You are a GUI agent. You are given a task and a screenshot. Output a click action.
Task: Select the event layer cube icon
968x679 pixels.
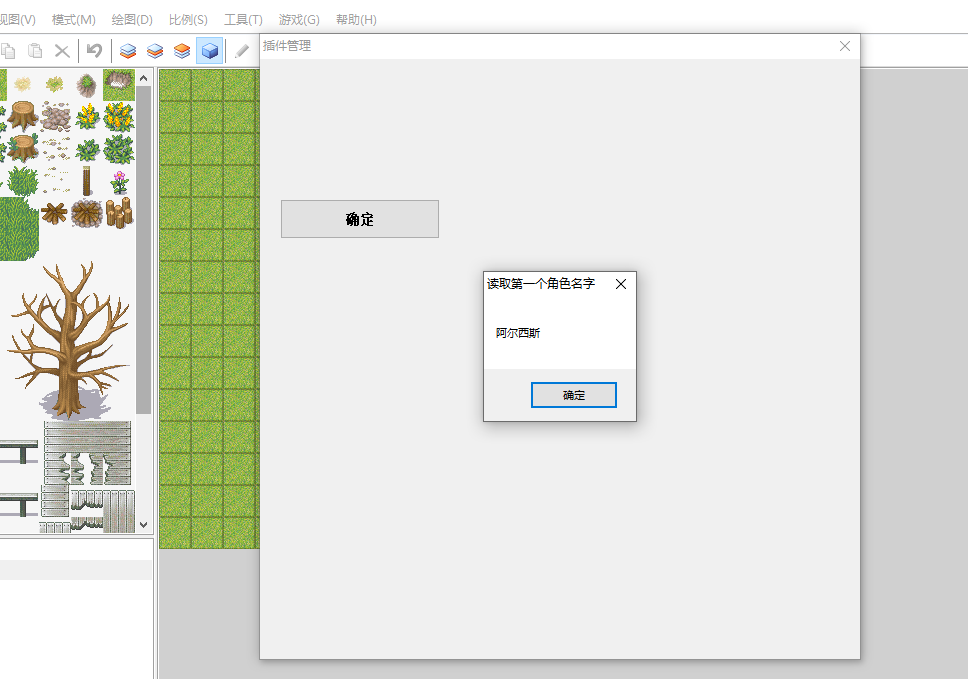[x=209, y=51]
